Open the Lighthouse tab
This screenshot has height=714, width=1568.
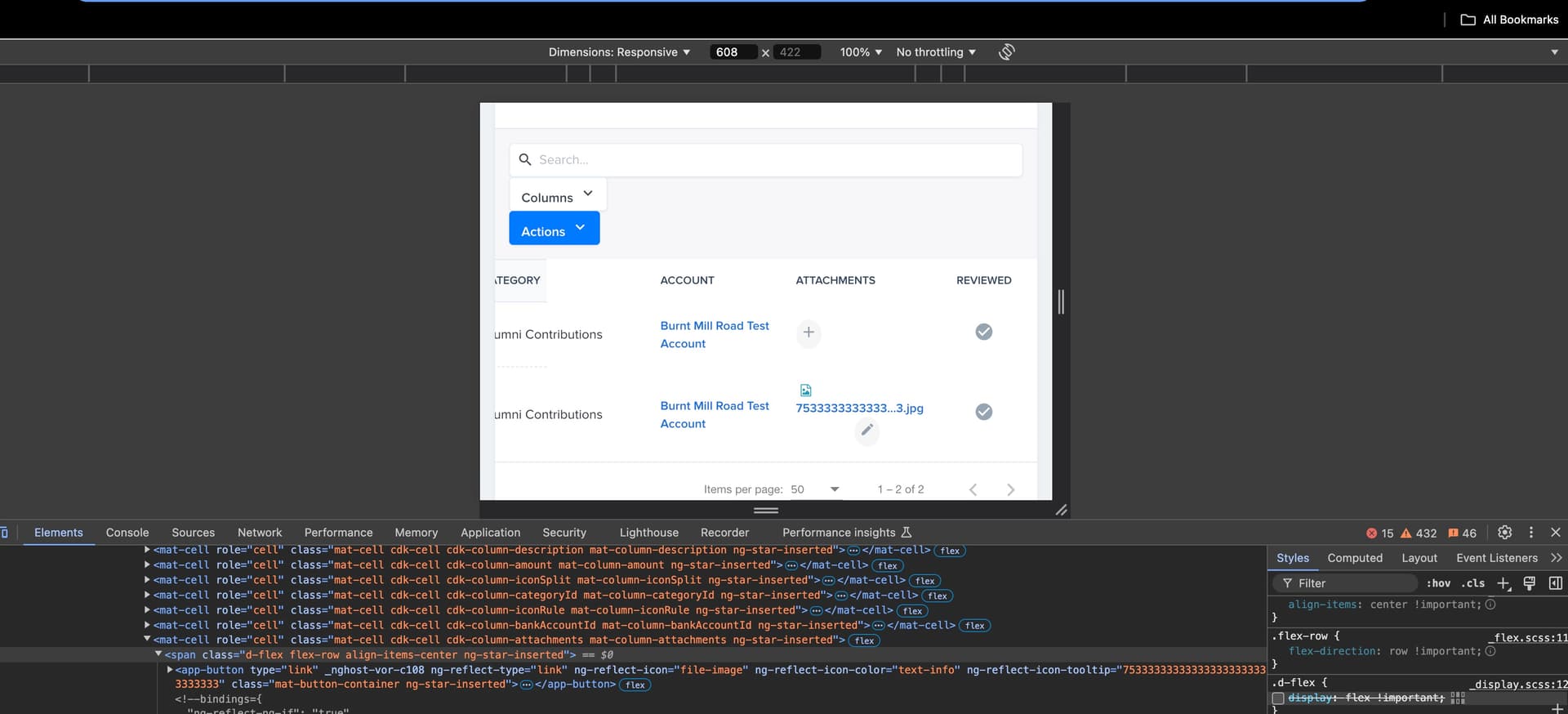pyautogui.click(x=648, y=533)
